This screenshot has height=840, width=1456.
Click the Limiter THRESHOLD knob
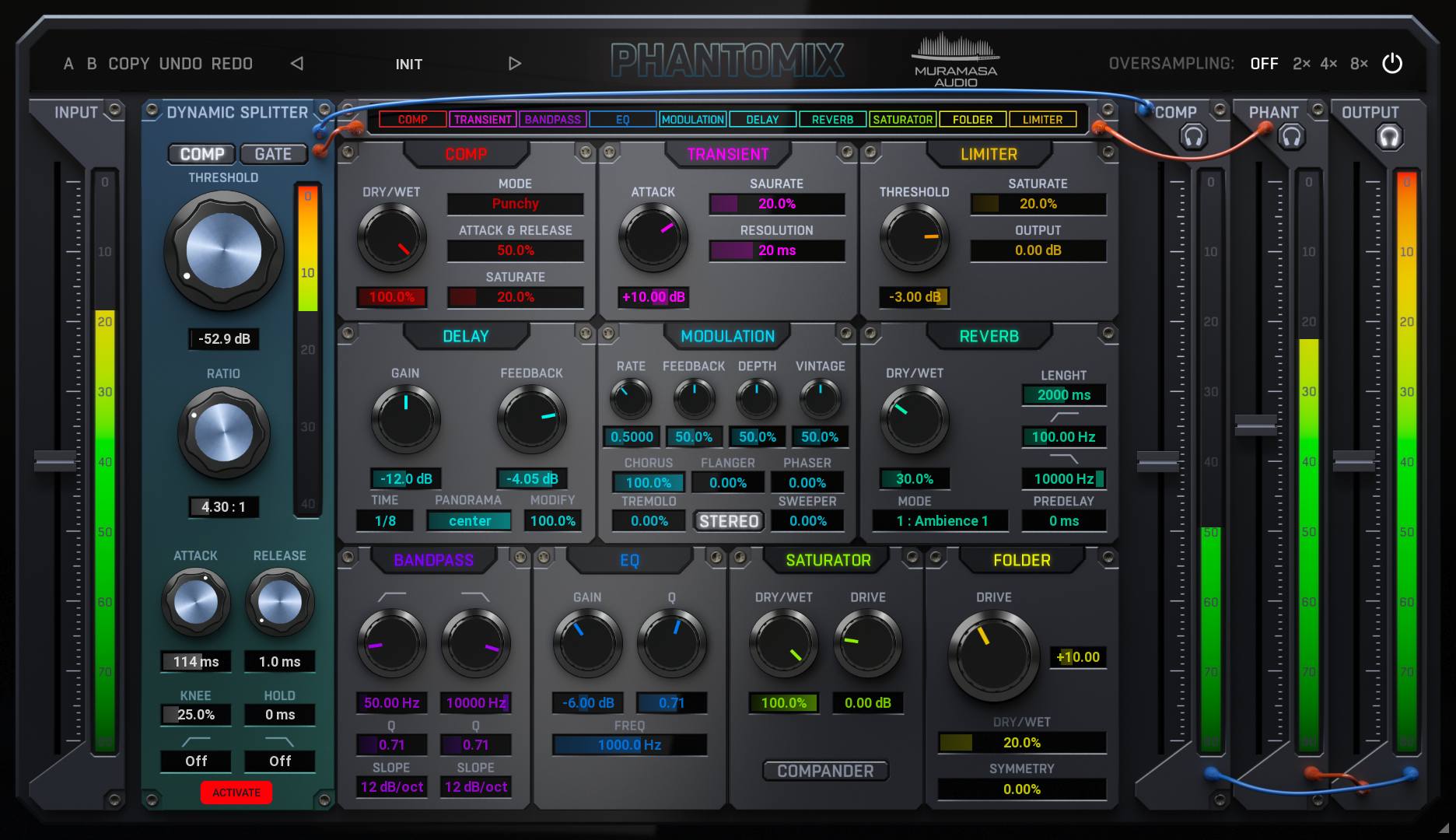pyautogui.click(x=915, y=238)
